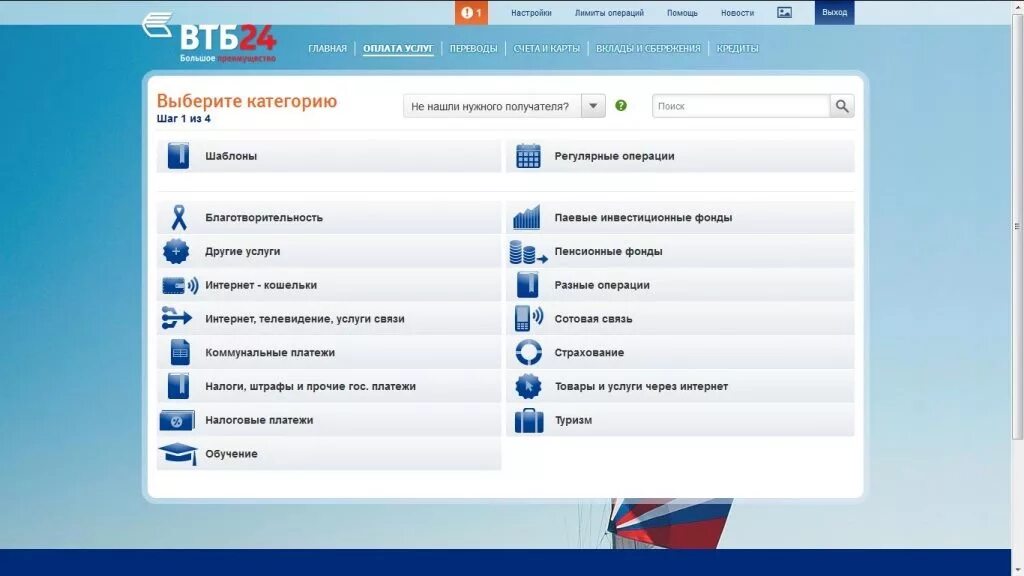Click the Обучение graduation cap icon
The image size is (1024, 576).
coord(176,453)
